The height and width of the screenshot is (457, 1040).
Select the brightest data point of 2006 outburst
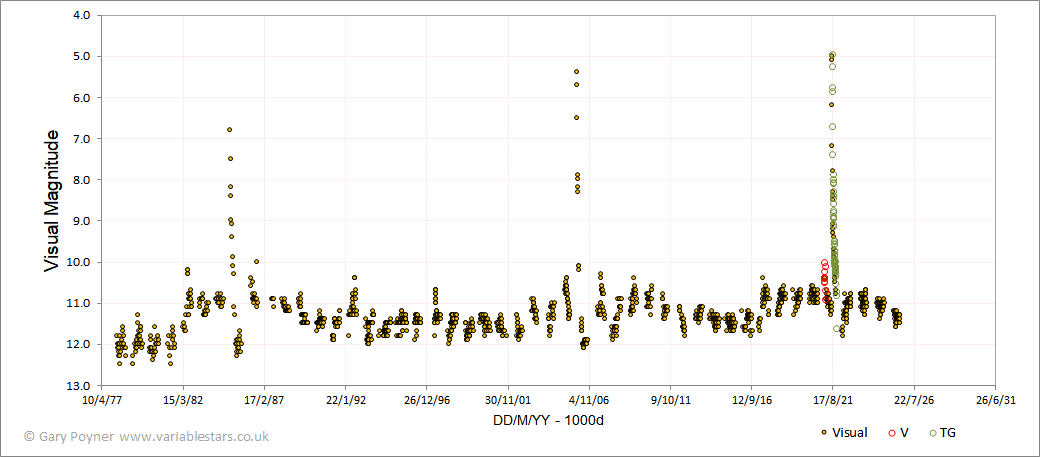(576, 72)
